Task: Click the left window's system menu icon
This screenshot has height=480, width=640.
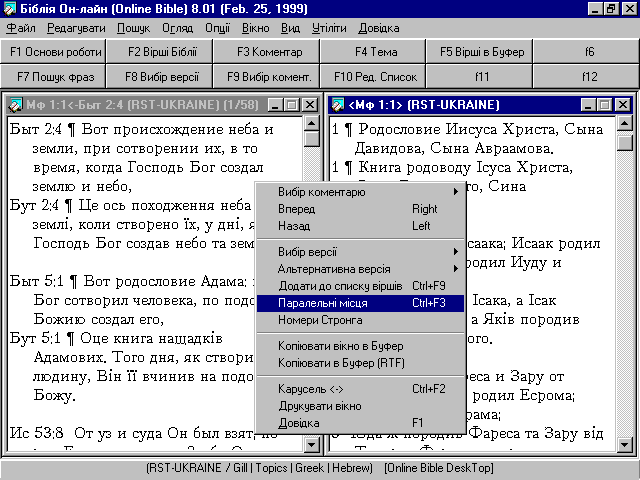Action: (x=14, y=105)
